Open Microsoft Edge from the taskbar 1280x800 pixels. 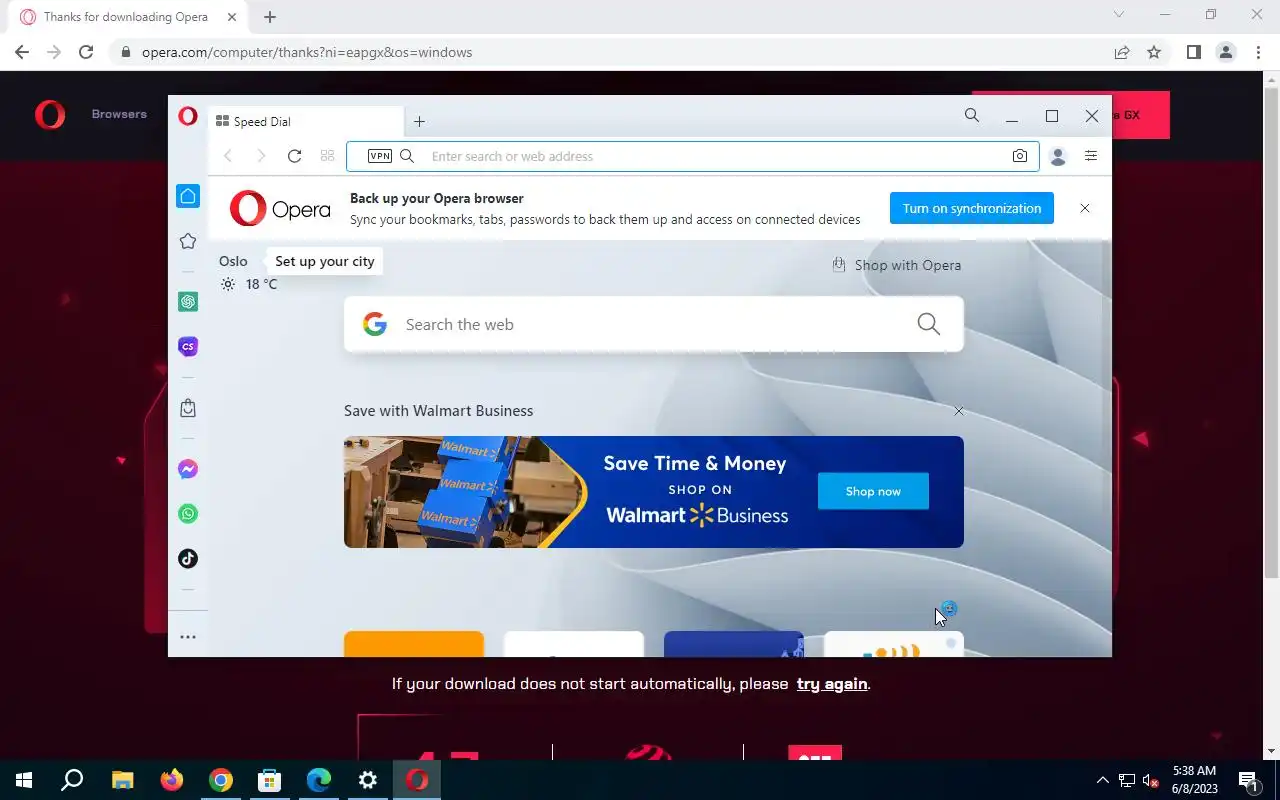click(319, 780)
